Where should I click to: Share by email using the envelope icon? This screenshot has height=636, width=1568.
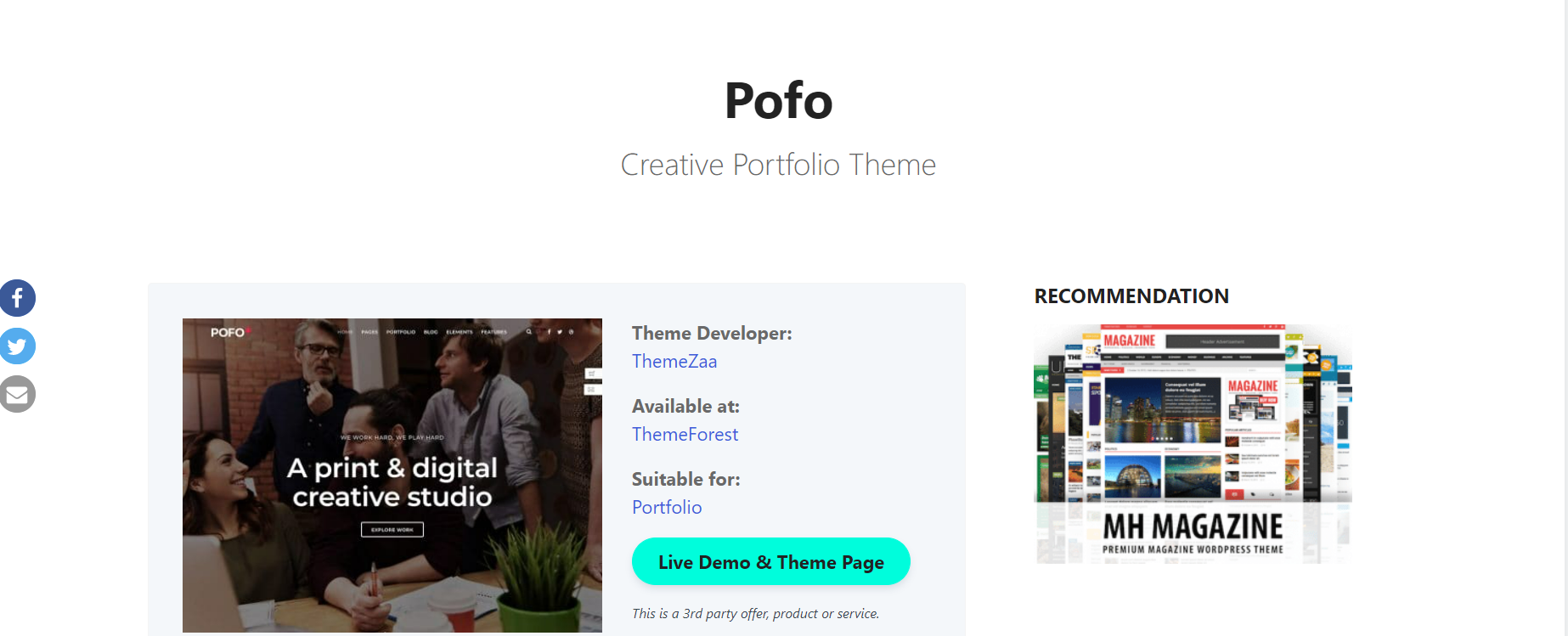(17, 394)
